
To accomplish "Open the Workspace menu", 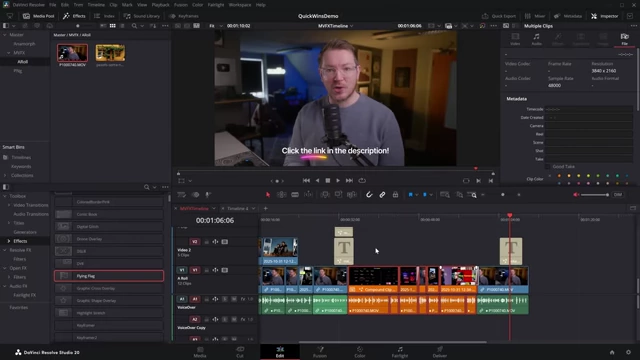I will click(x=240, y=5).
